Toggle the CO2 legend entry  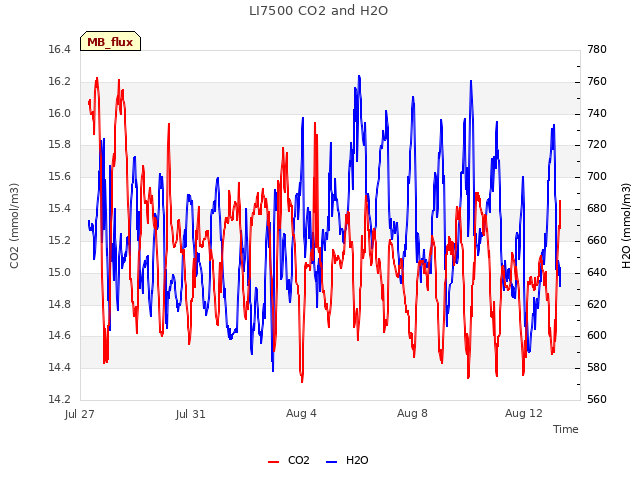pos(289,460)
